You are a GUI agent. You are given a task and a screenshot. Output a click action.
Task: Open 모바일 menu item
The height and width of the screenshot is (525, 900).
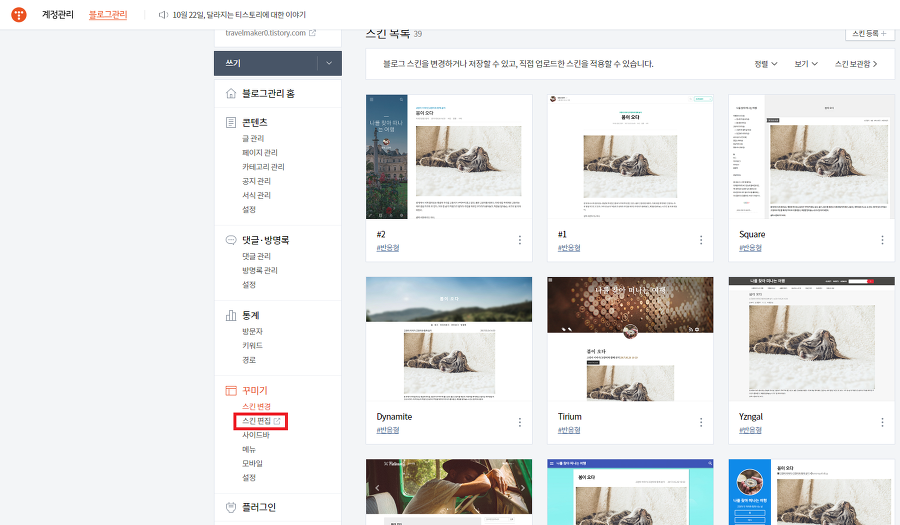pyautogui.click(x=252, y=463)
